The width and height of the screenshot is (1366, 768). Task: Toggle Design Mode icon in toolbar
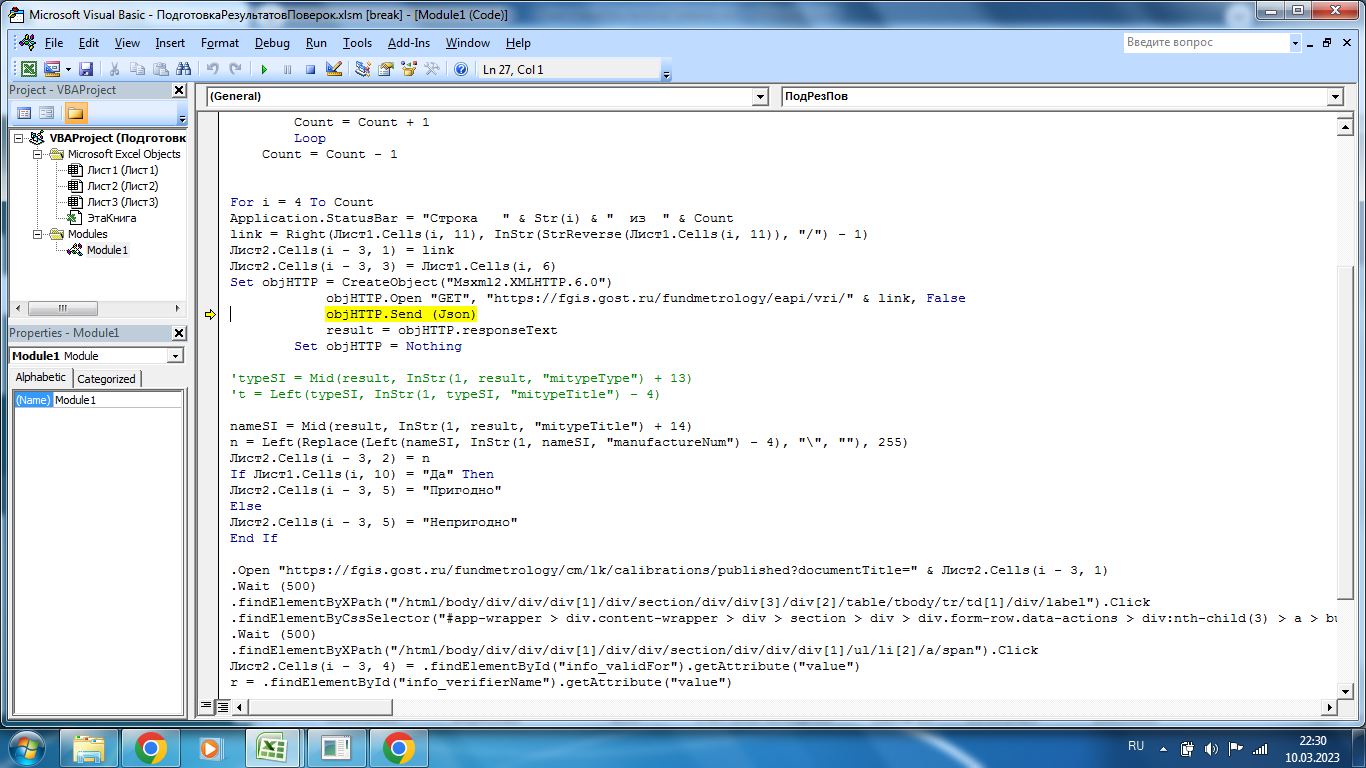tap(334, 69)
